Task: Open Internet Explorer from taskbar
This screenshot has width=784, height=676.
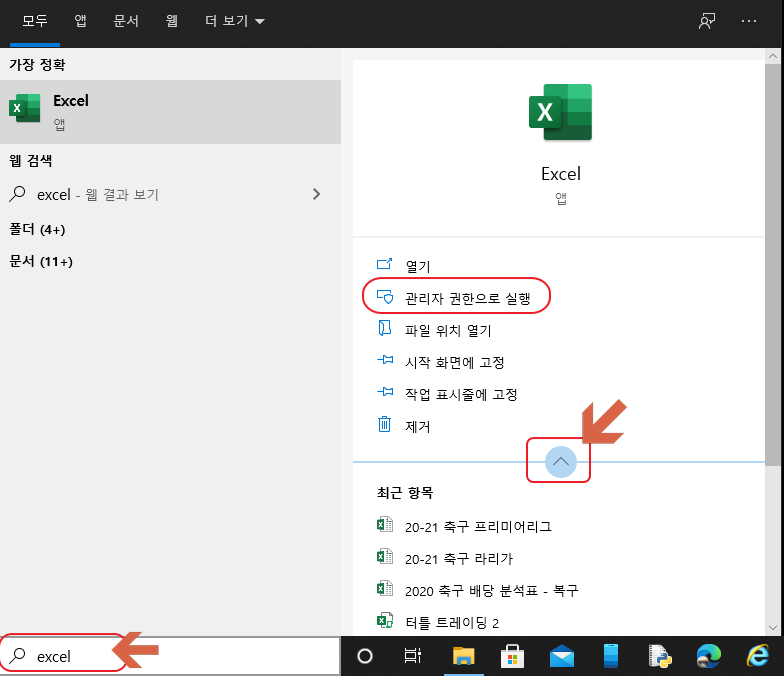Action: pos(758,656)
